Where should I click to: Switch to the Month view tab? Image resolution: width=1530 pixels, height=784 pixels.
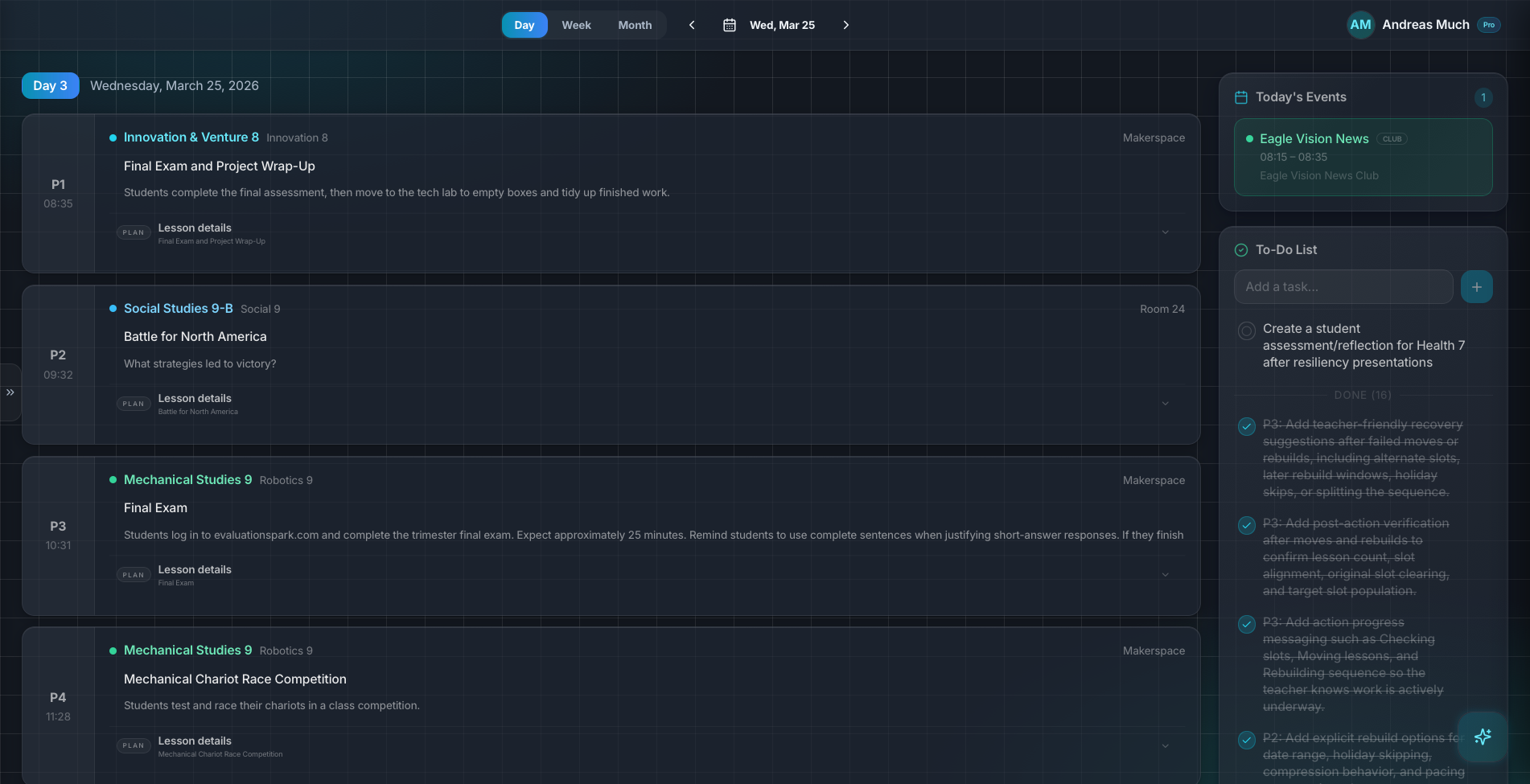pyautogui.click(x=634, y=25)
